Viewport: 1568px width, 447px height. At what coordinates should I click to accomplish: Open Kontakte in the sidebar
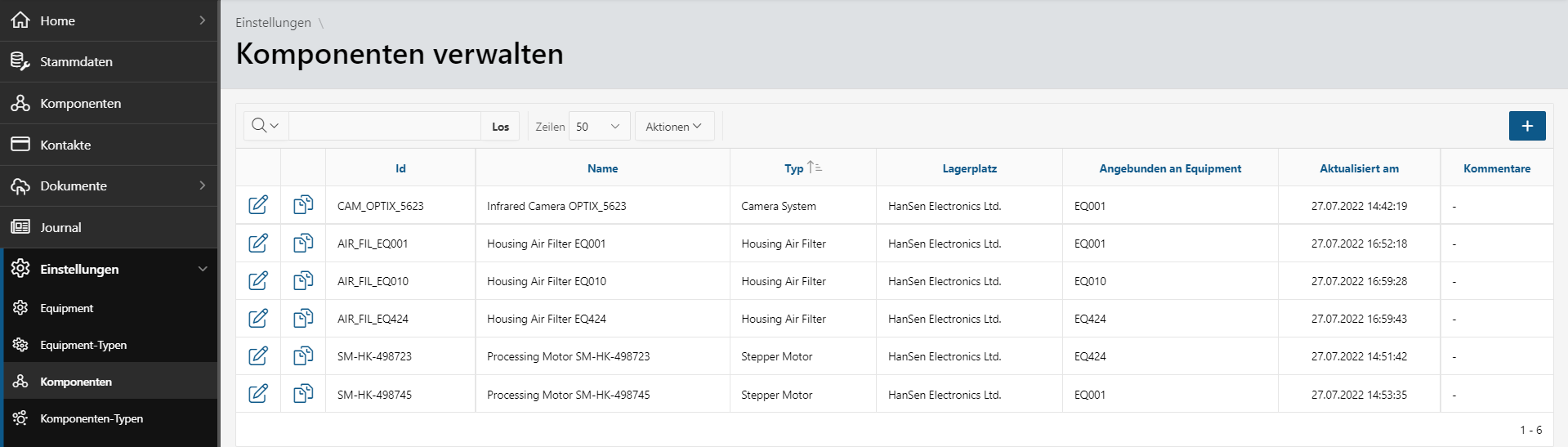pyautogui.click(x=65, y=145)
